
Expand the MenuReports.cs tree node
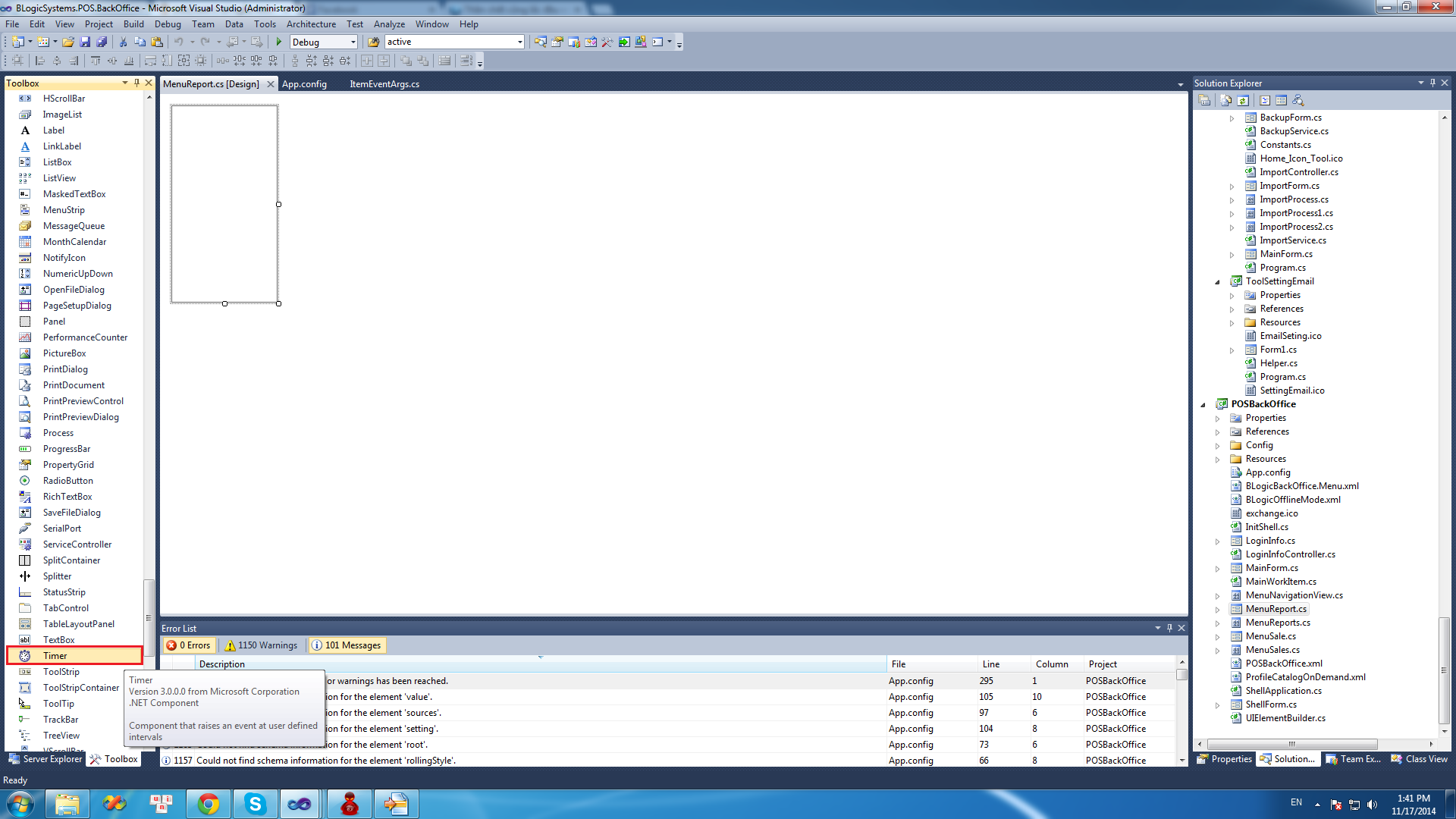click(x=1218, y=623)
